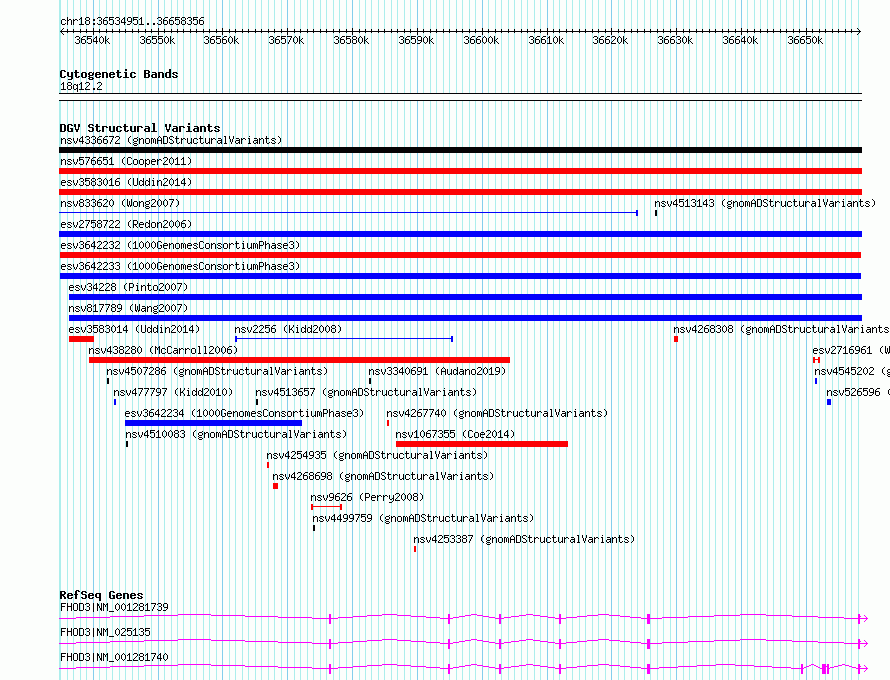Viewport: 890px width, 680px height.
Task: Select nsv4268698 gnomAD variant label
Action: pos(383,476)
